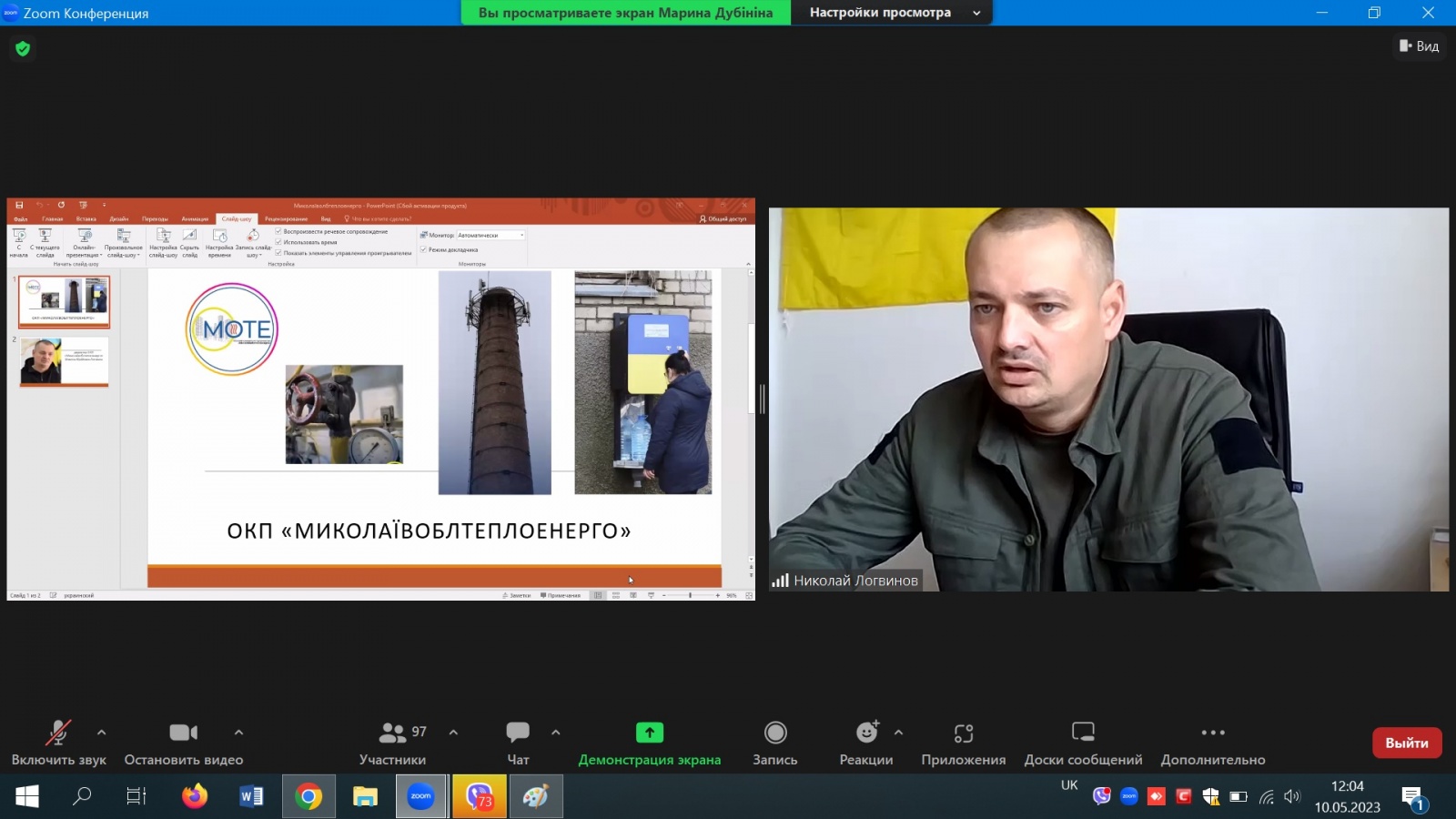Open the Монитор Автоматически combo box
The height and width of the screenshot is (819, 1456).
point(490,235)
